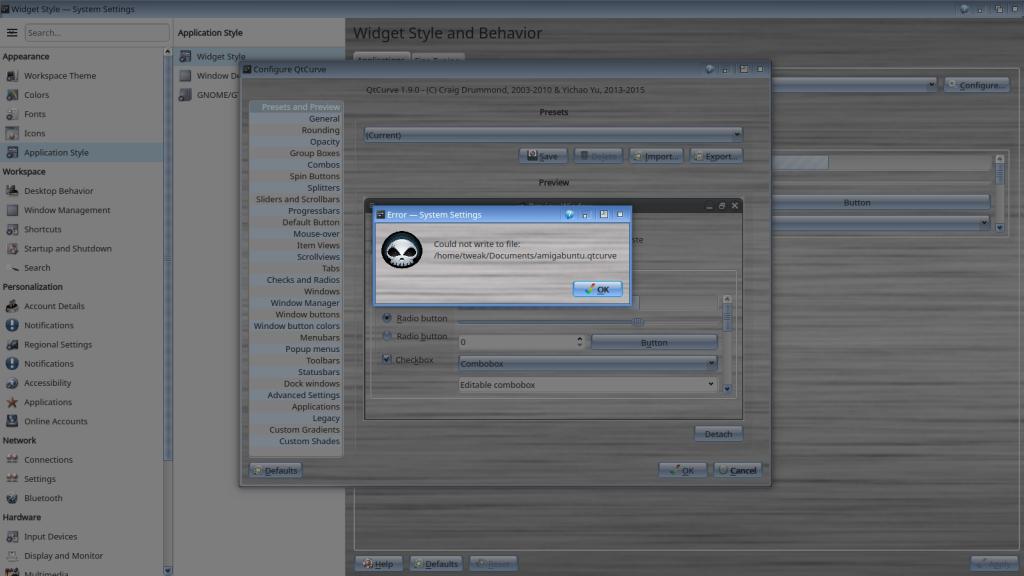Select the first preview radio button
1024x576 pixels.
(388, 318)
